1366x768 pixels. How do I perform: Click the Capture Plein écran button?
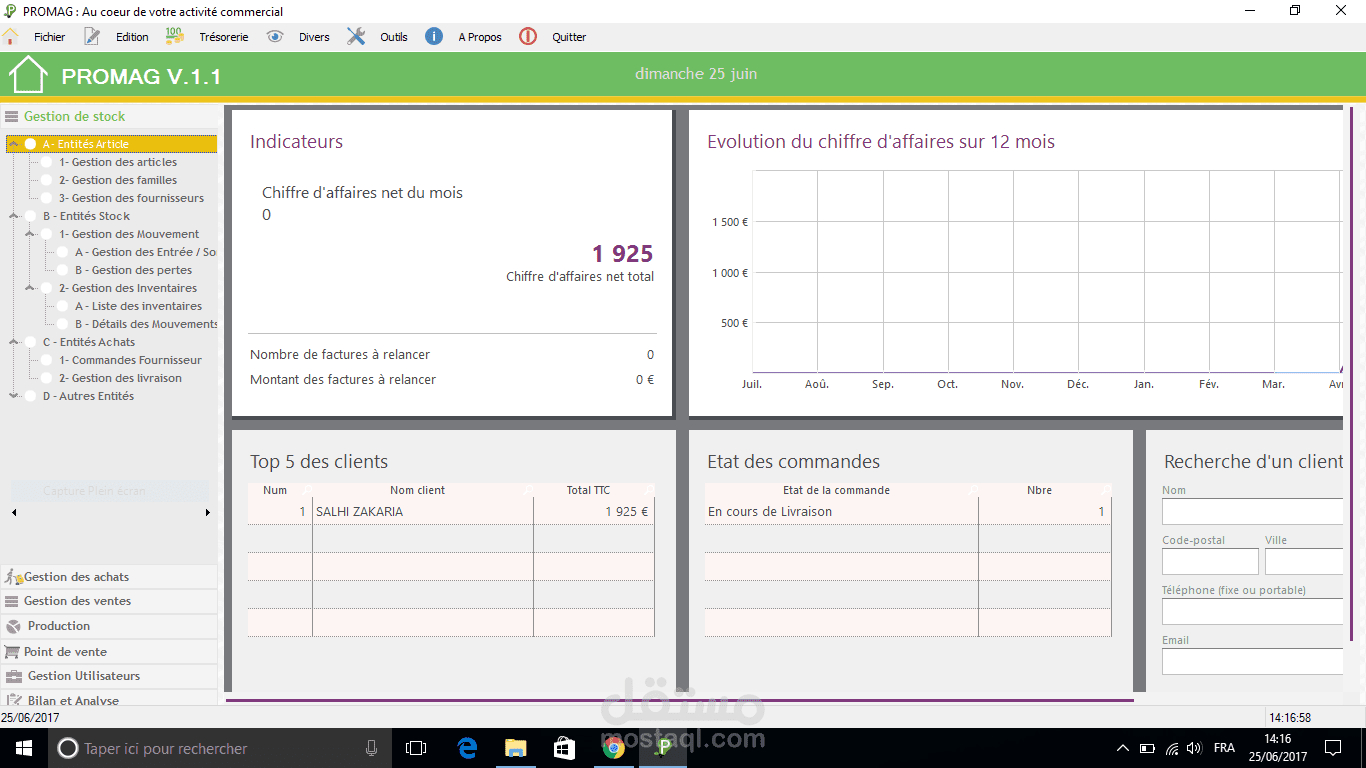point(110,491)
